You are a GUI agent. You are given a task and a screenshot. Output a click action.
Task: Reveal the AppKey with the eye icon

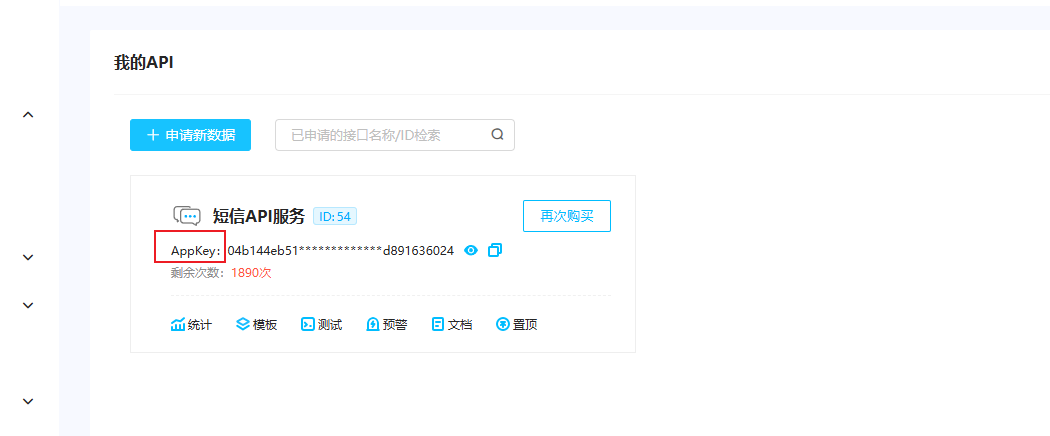point(471,250)
